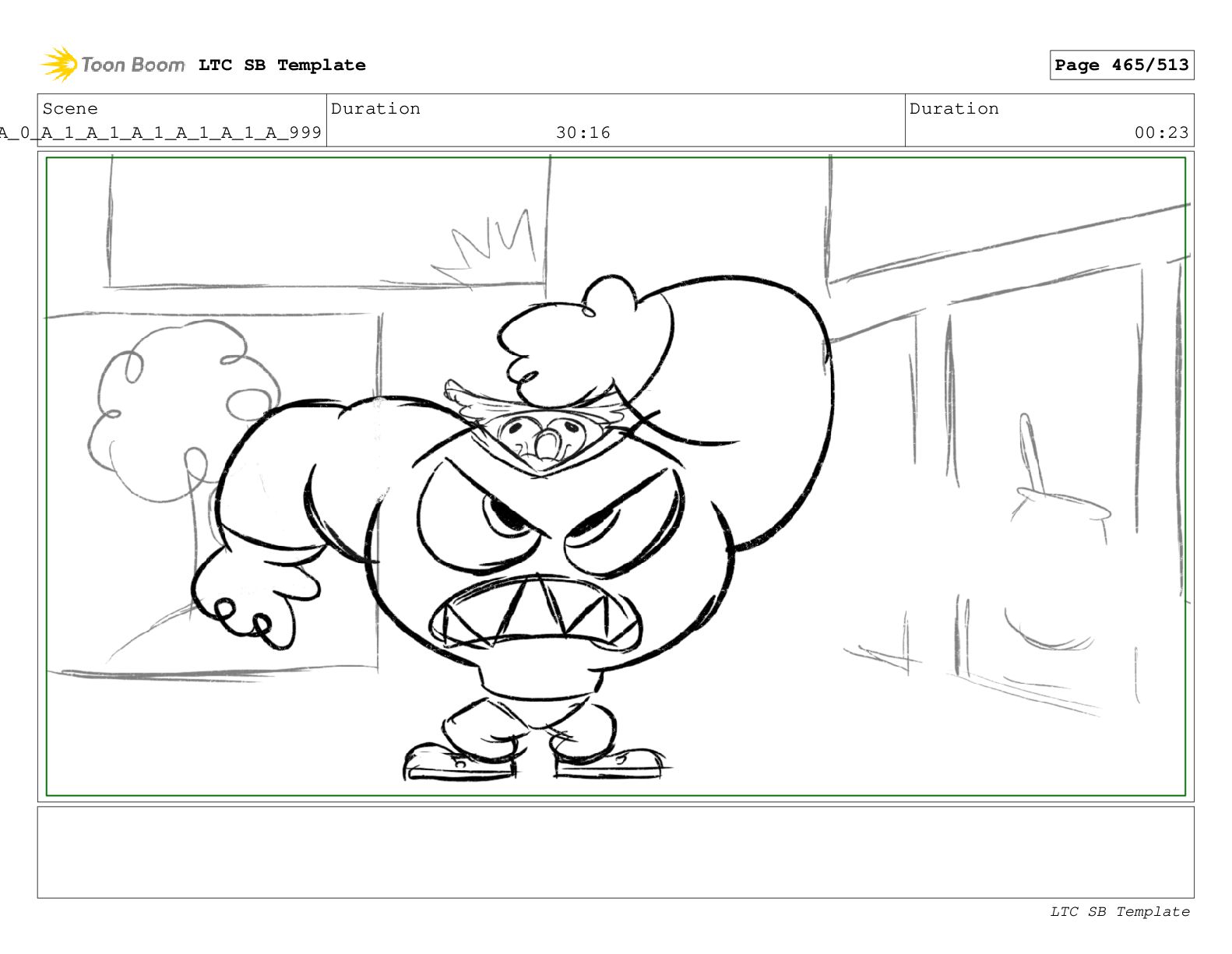Image resolution: width=1232 pixels, height=954 pixels.
Task: Click the 'Page 465/513' page indicator
Action: click(x=1121, y=65)
